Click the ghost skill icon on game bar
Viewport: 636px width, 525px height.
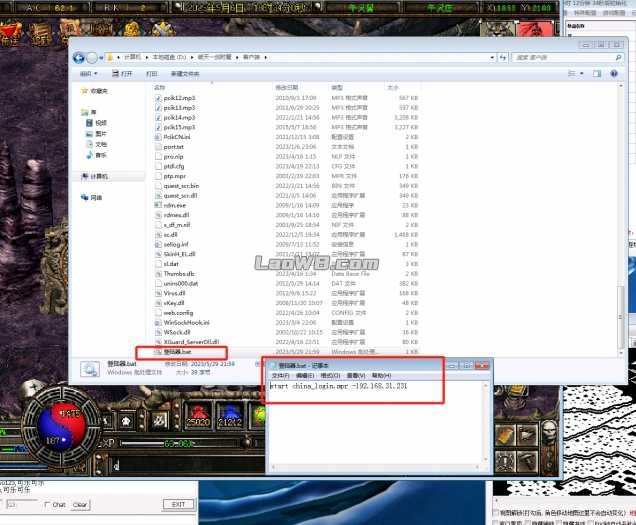(x=127, y=421)
